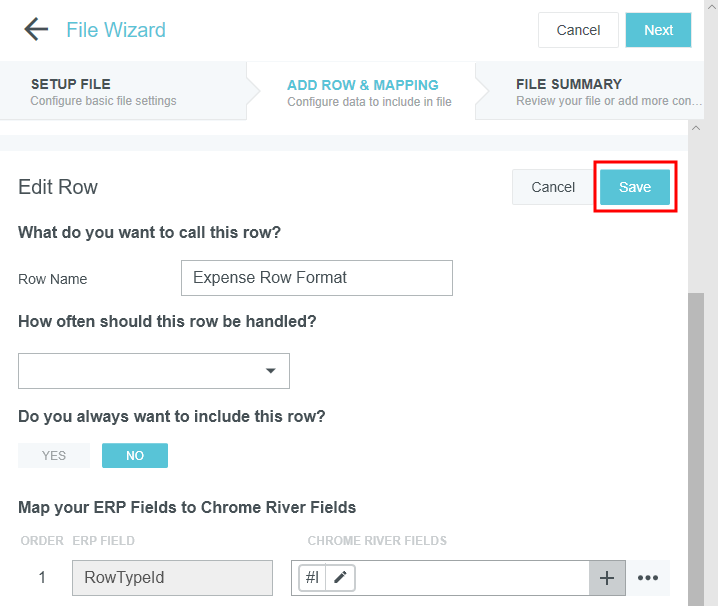This screenshot has width=718, height=606.
Task: Cancel the File Wizard at top
Action: click(578, 30)
